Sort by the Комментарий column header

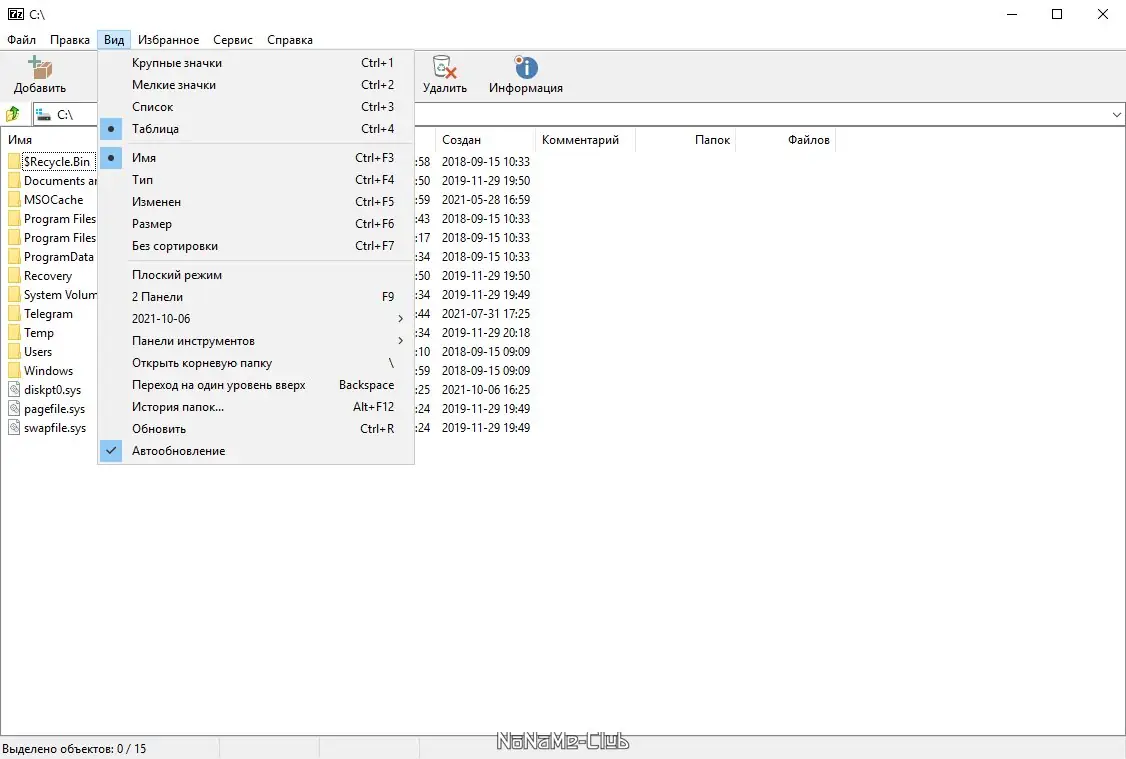pyautogui.click(x=585, y=140)
